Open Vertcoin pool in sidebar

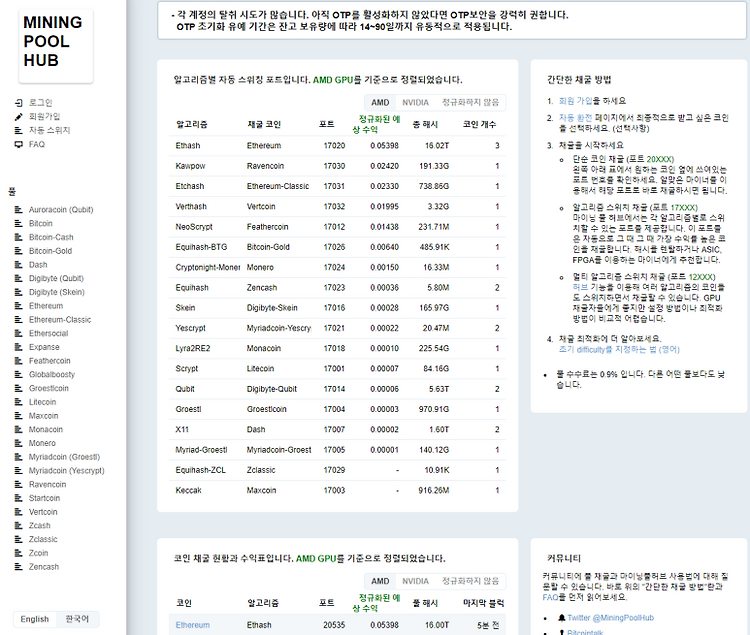point(43,512)
